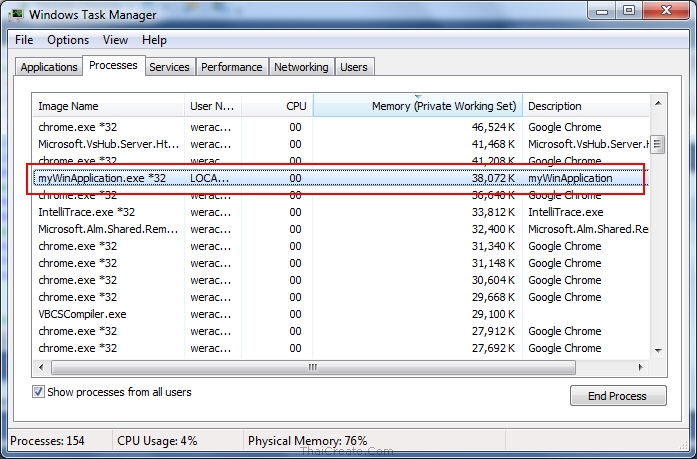The width and height of the screenshot is (697, 459).
Task: Sort by Image Name column header
Action: click(x=108, y=106)
